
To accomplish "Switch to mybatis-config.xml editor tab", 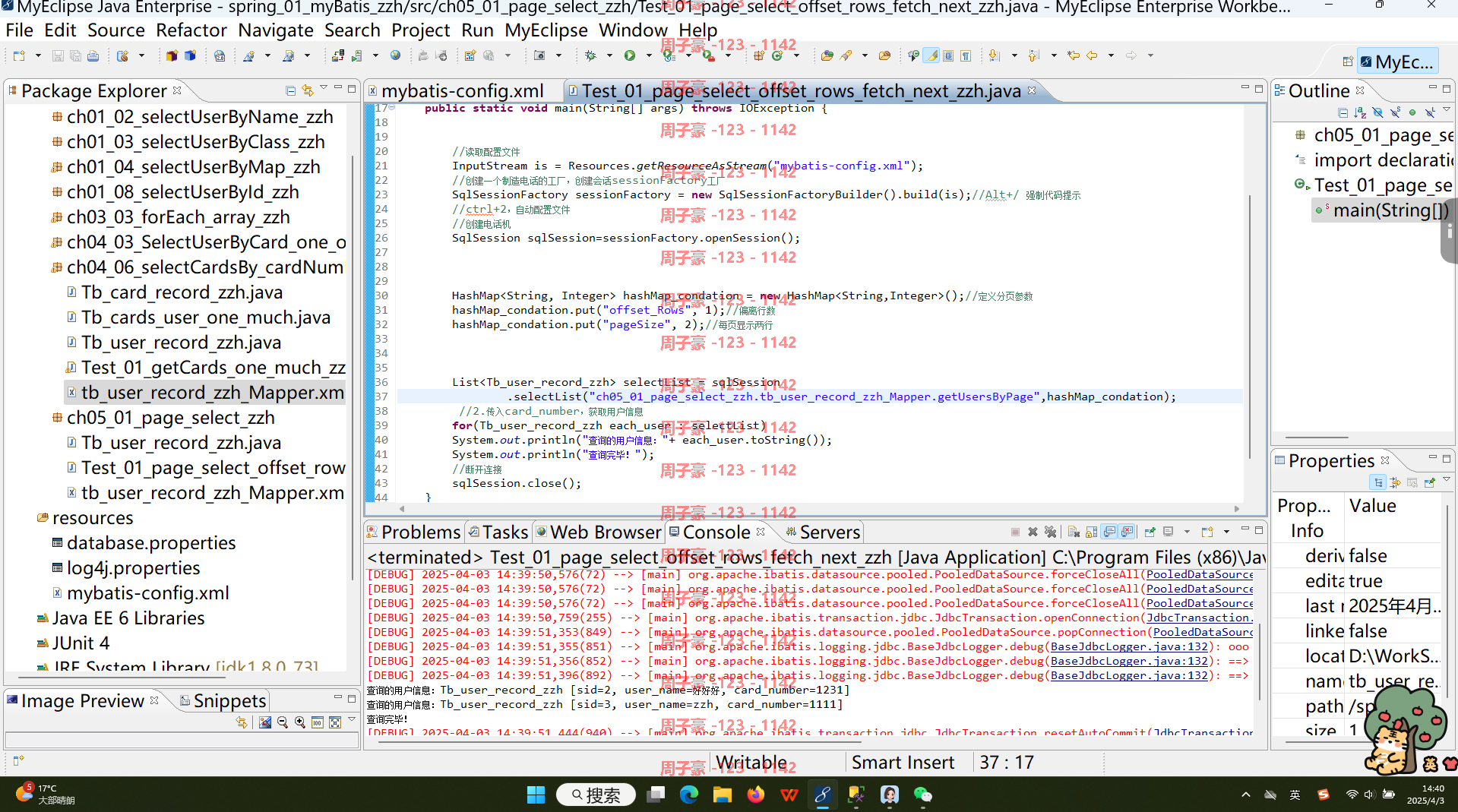I will [462, 91].
